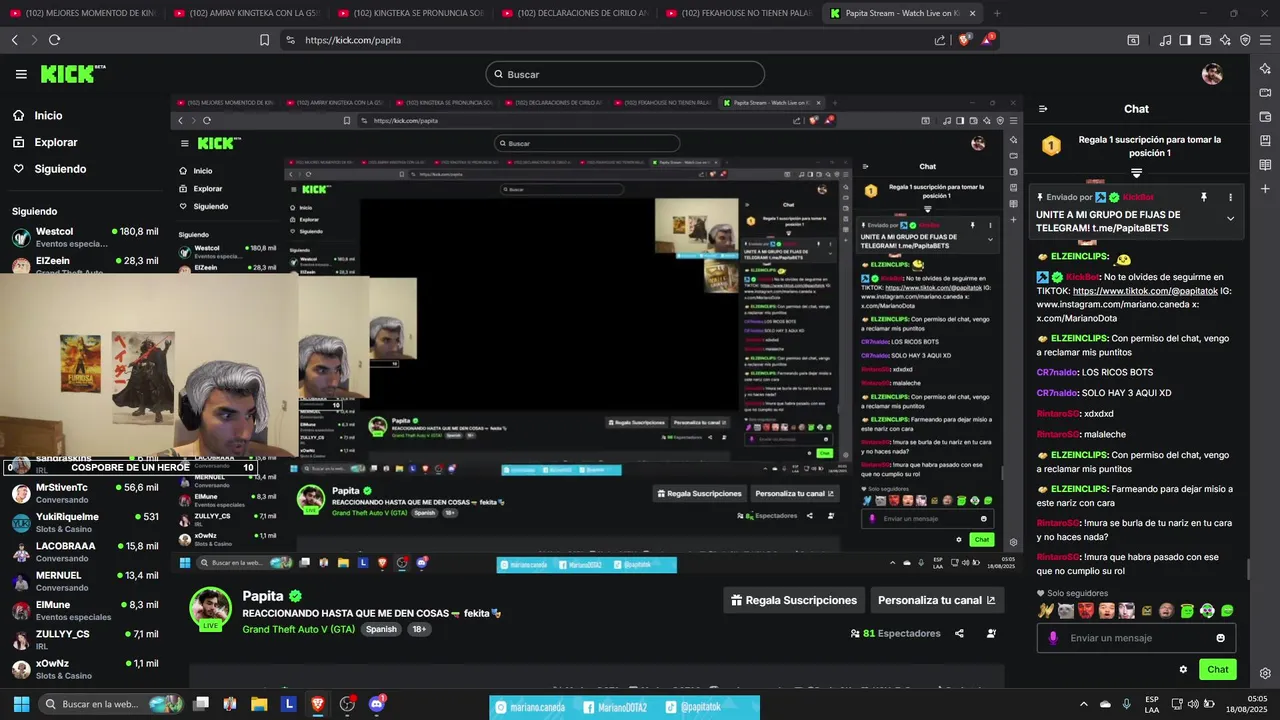Open ZULLYY_CS channel in sidebar
The width and height of the screenshot is (1280, 720).
[85, 639]
